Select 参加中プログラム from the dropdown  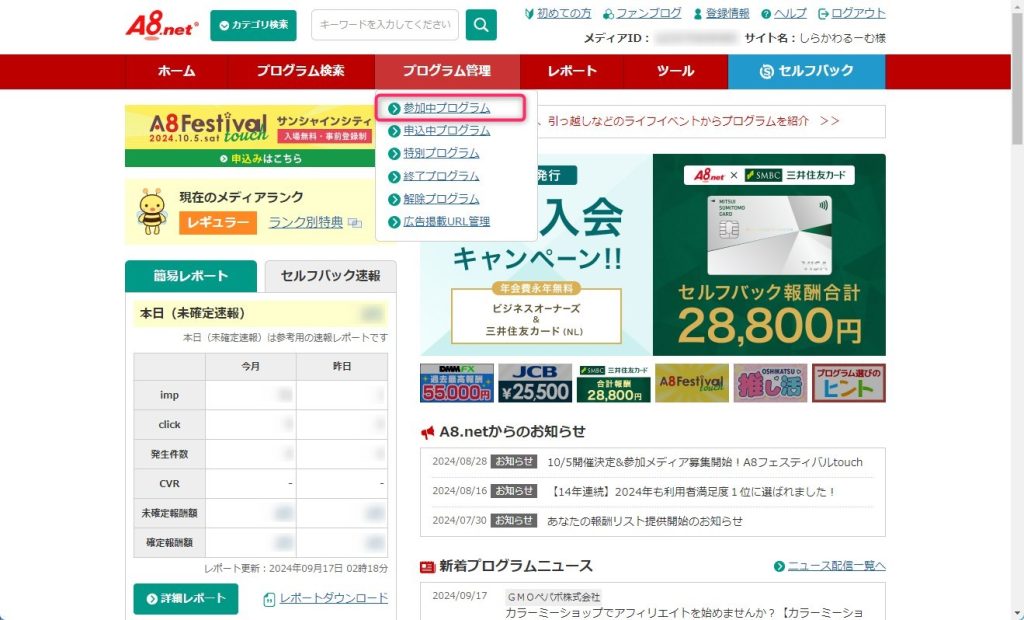point(446,107)
